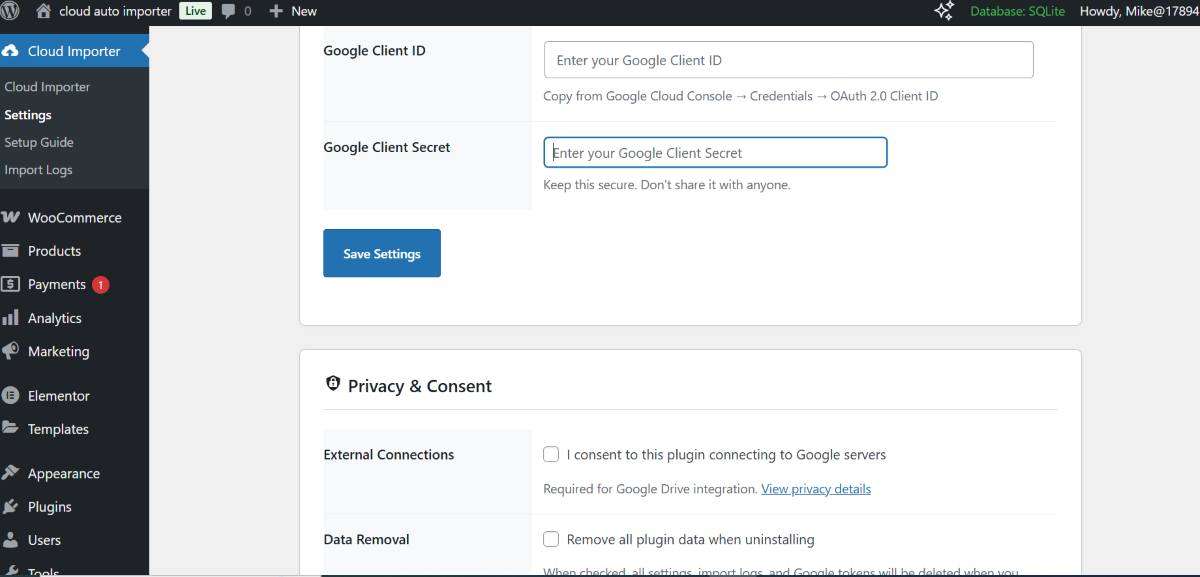Open Cloud Importer submenu item
Viewport: 1200px width, 577px height.
click(47, 87)
